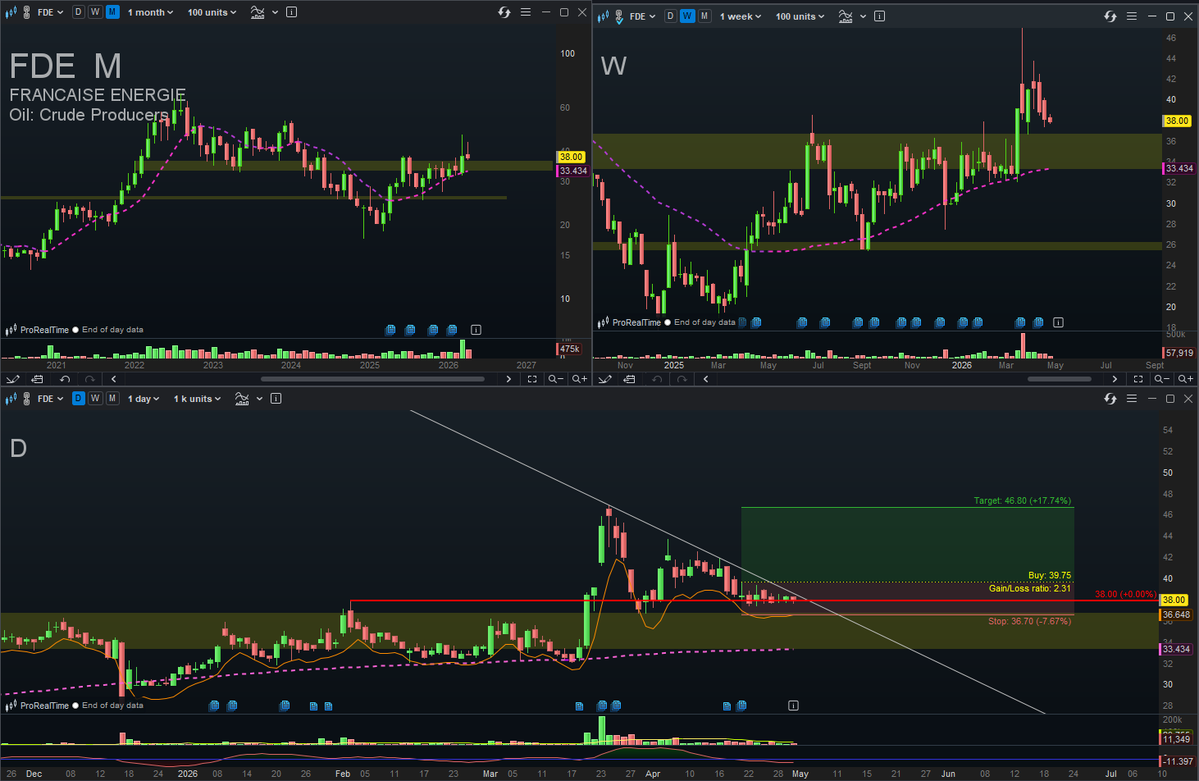Click link-group chain icon in weekly chart
The image size is (1199, 781).
pyautogui.click(x=619, y=16)
